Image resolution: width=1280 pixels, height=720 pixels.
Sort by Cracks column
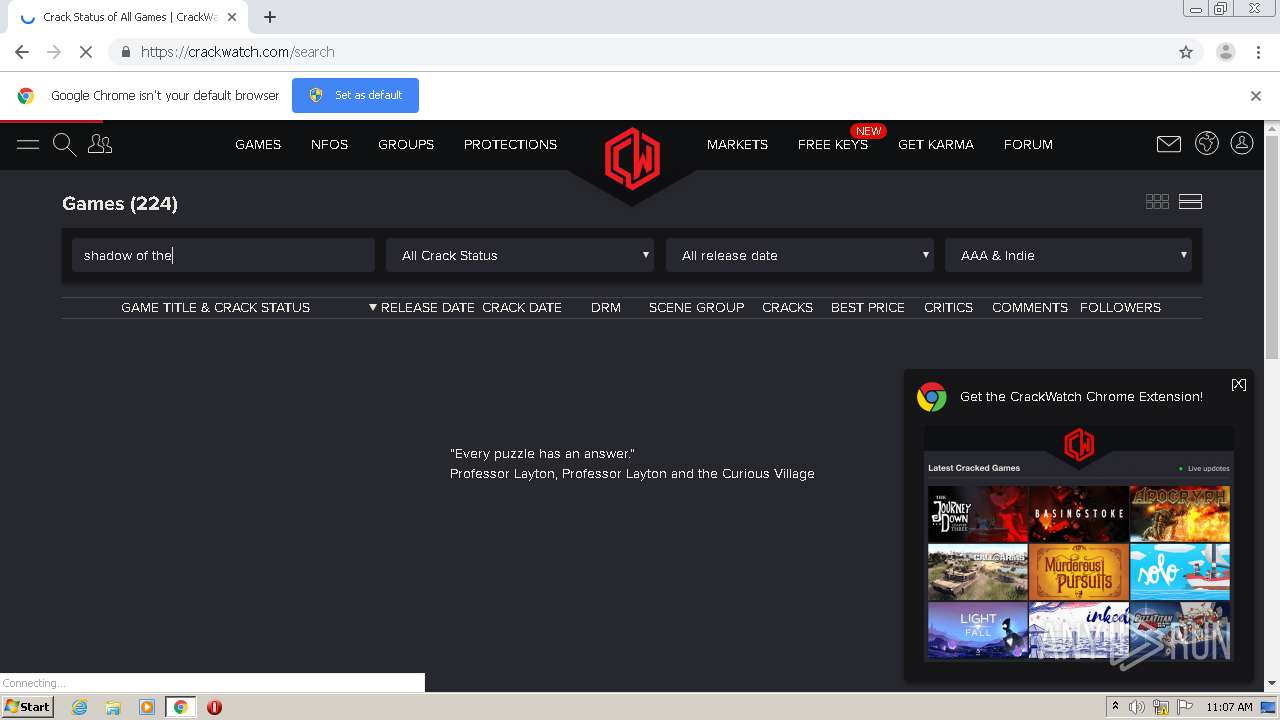point(787,307)
